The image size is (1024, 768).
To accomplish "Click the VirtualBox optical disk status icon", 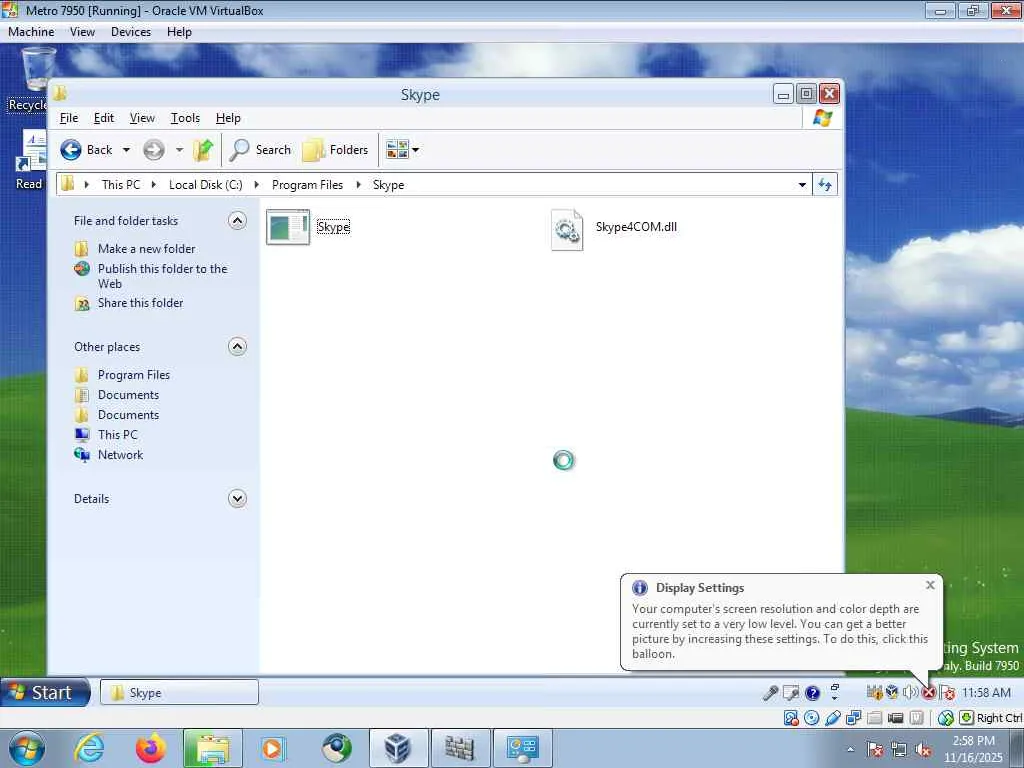I will [x=811, y=718].
